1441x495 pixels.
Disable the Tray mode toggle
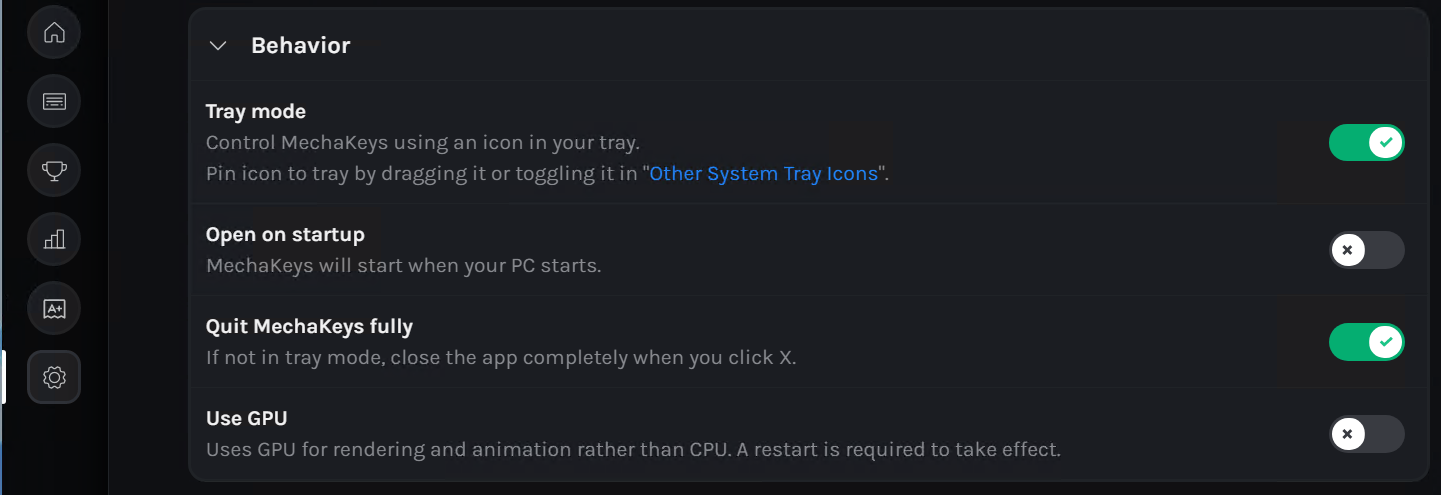tap(1366, 143)
